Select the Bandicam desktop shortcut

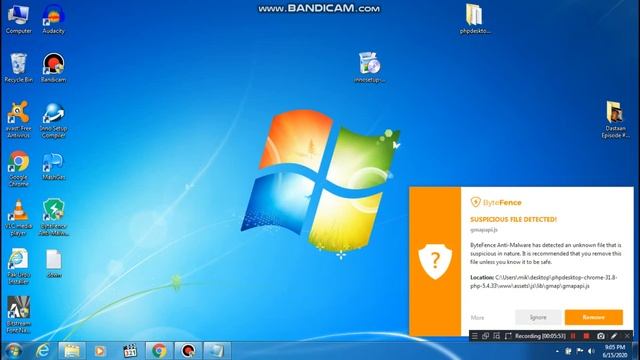pyautogui.click(x=53, y=68)
